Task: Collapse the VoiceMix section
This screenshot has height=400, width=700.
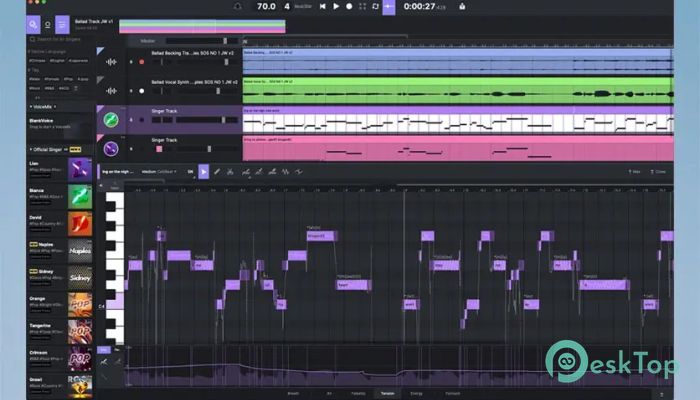Action: [x=31, y=107]
